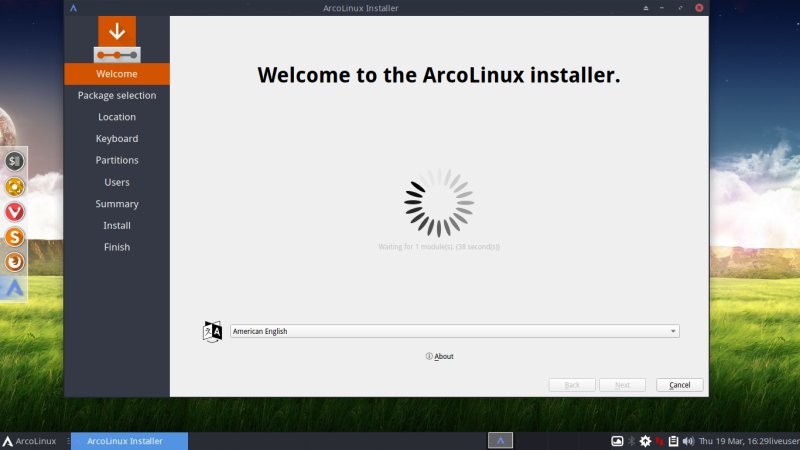
Task: Click the arrow of the language combo box
Action: [x=673, y=331]
